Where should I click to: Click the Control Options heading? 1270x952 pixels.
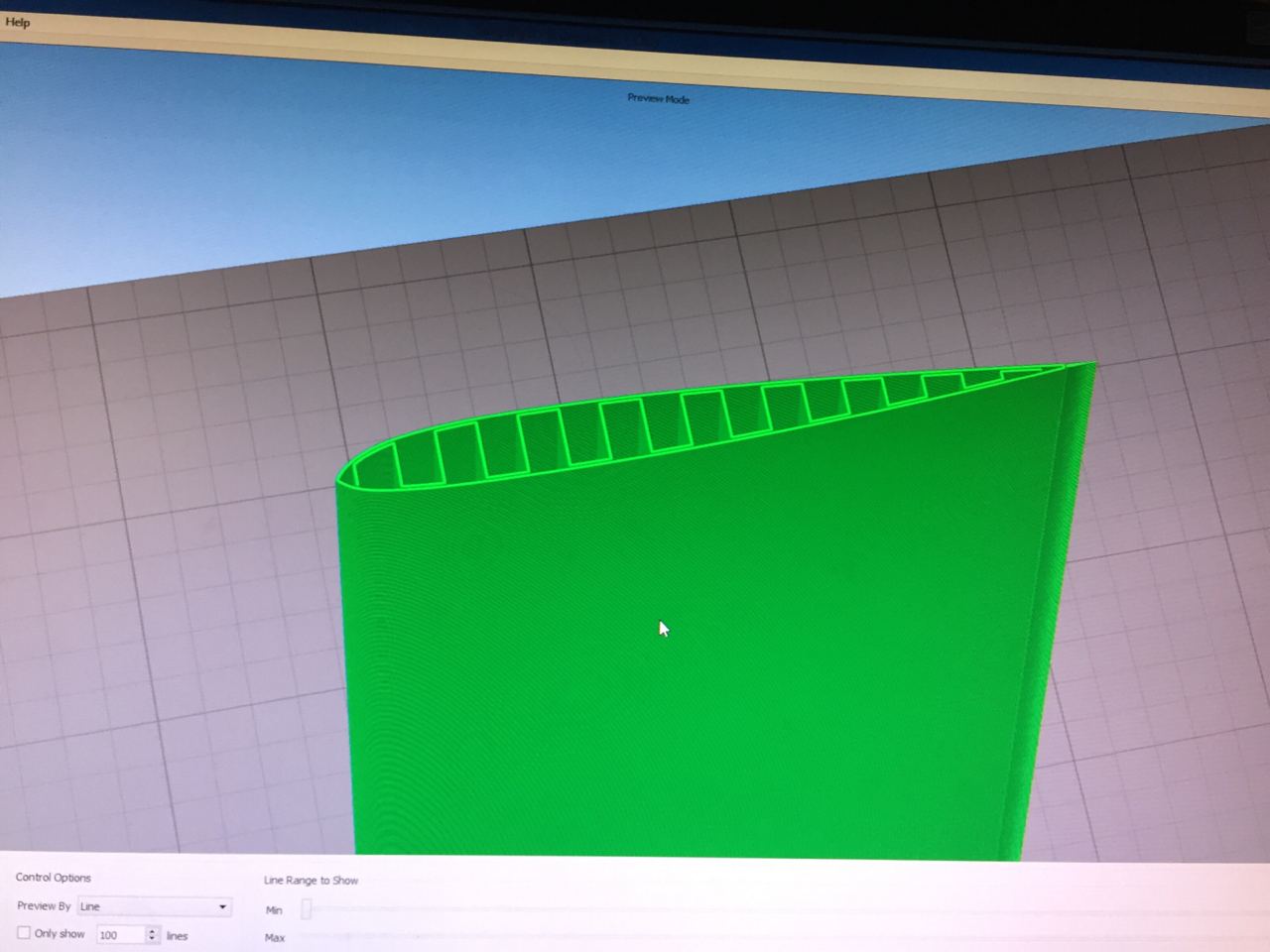[54, 878]
